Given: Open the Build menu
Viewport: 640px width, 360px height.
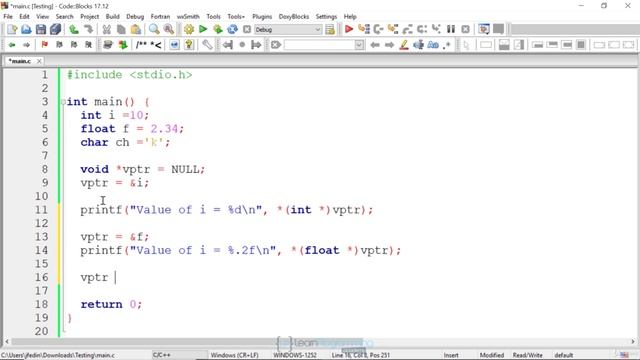Looking at the screenshot, I should (x=113, y=17).
